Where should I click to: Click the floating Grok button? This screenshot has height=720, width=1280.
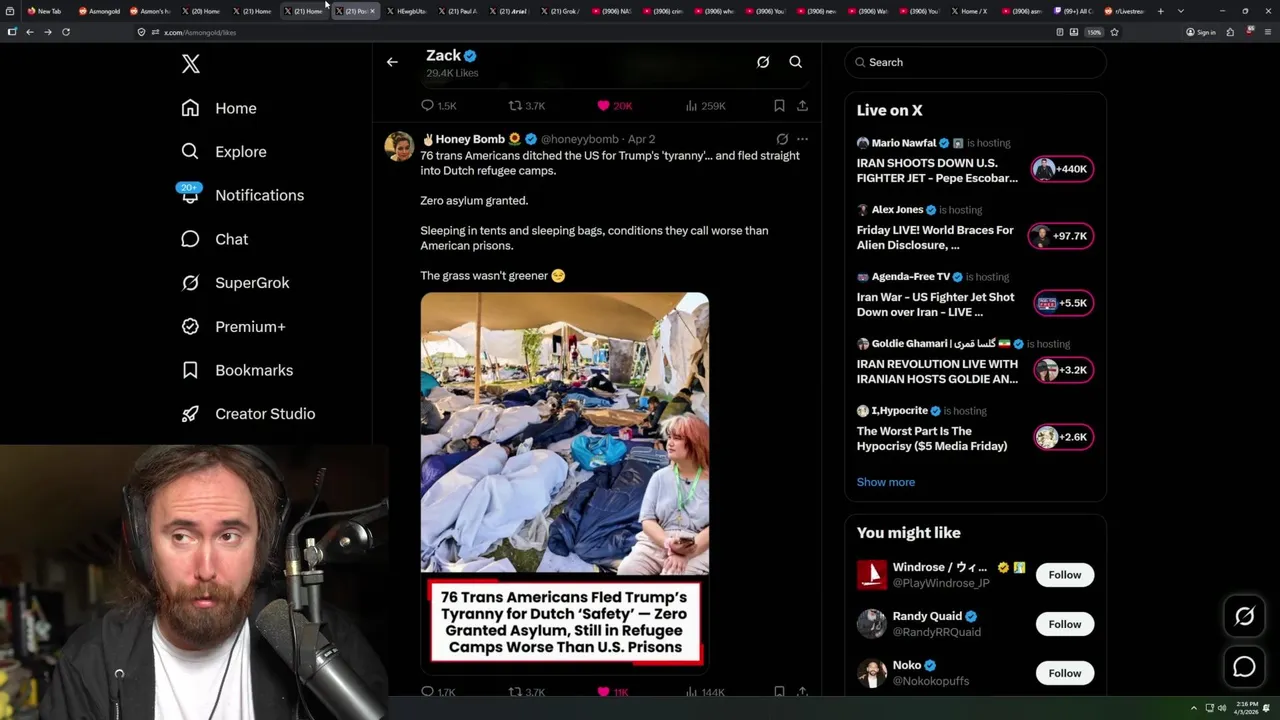[x=1244, y=617]
